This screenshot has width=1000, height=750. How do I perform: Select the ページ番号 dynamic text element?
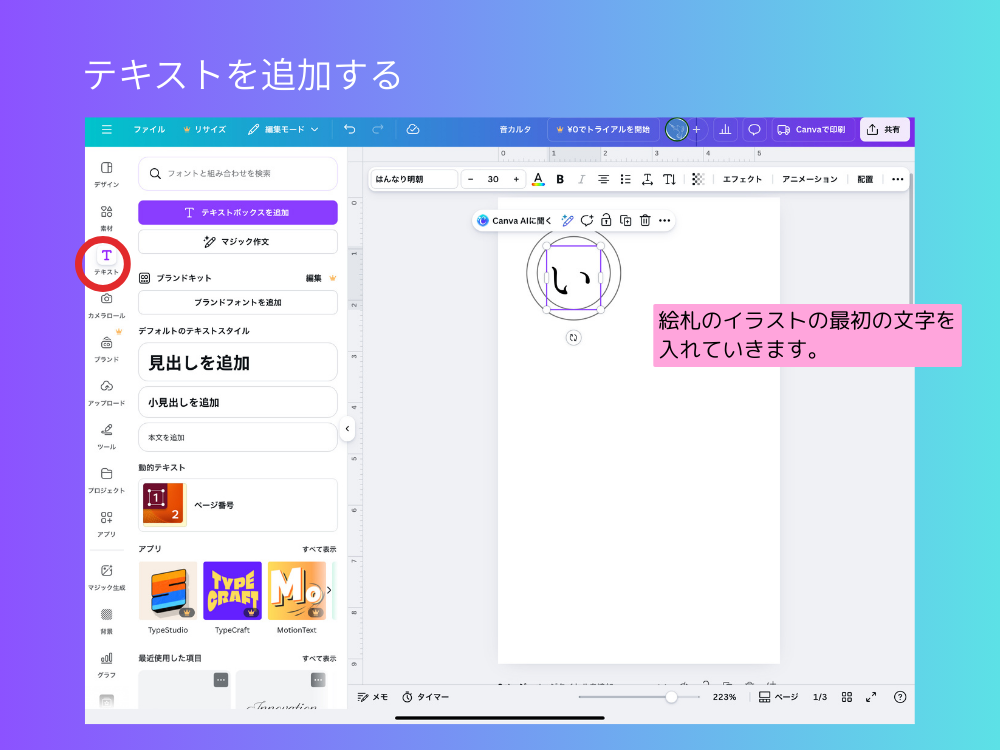[237, 504]
